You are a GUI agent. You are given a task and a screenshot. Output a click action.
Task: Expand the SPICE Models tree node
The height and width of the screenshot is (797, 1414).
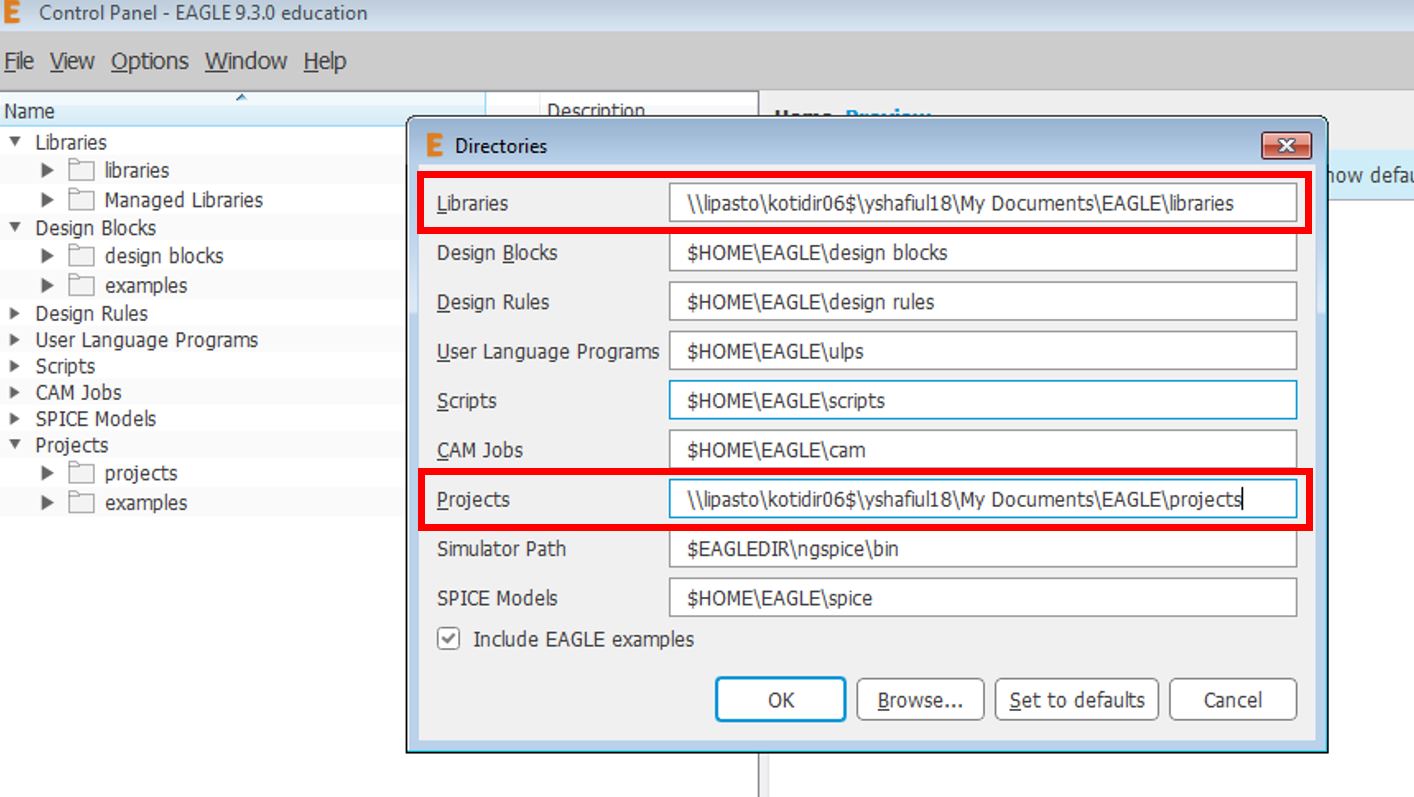15,418
